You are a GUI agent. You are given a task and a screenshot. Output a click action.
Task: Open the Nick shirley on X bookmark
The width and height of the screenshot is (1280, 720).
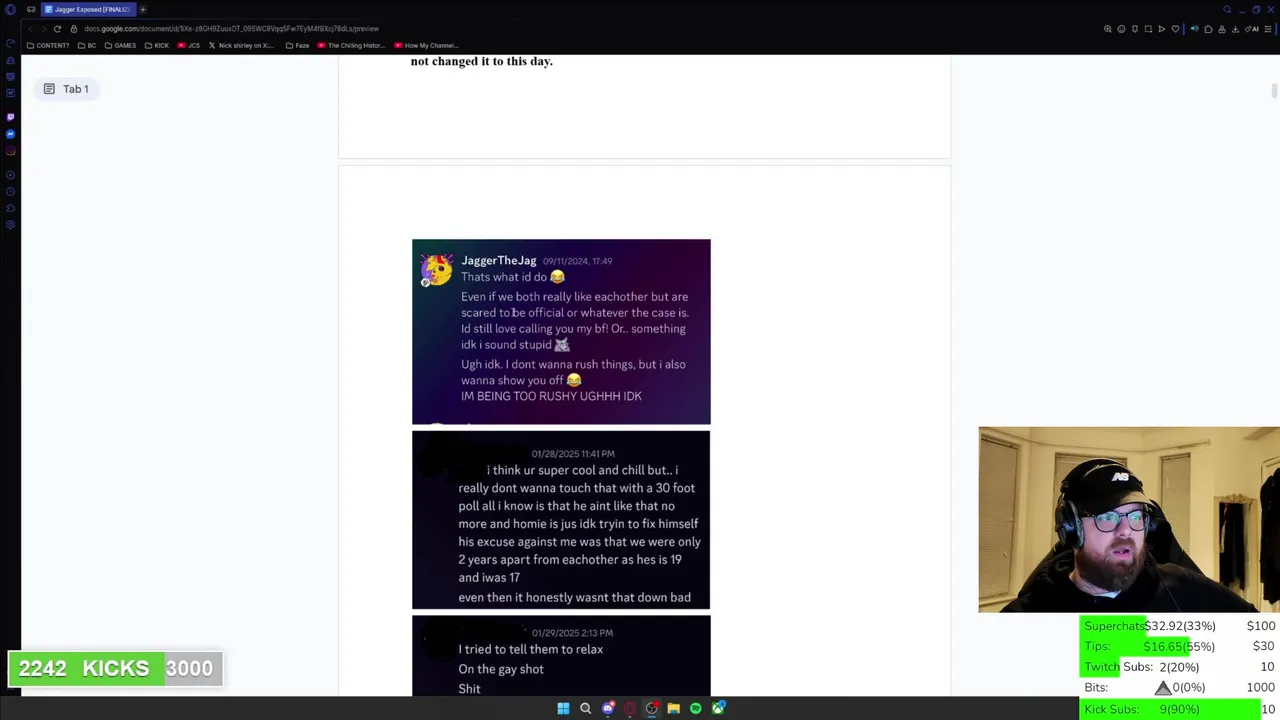pos(241,45)
